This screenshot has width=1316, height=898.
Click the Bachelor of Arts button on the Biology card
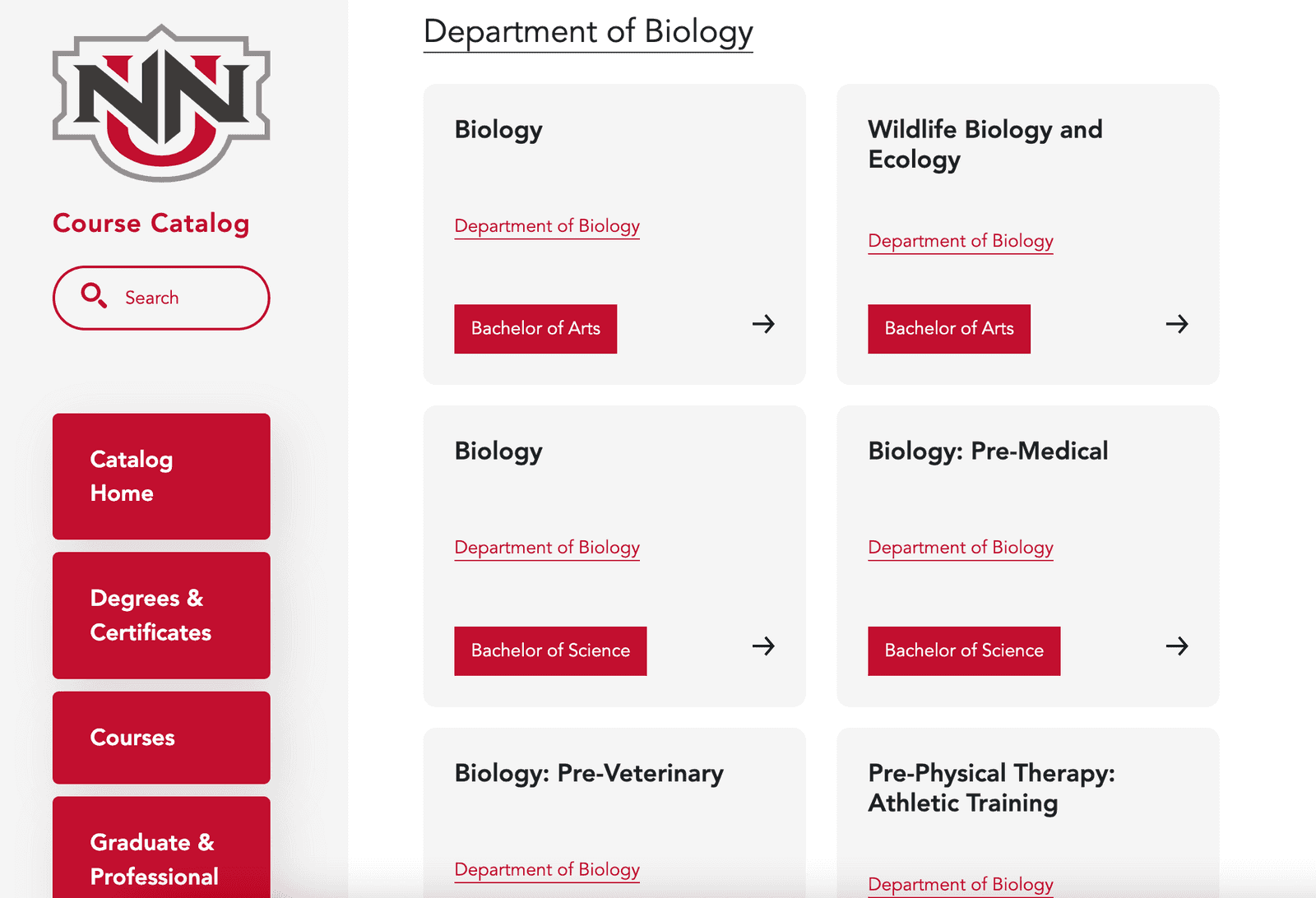(x=535, y=329)
